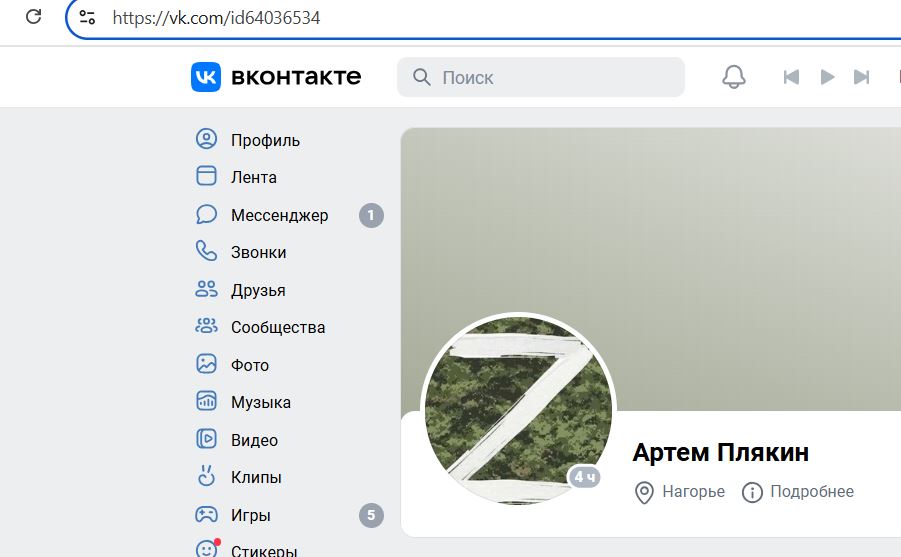Click the location pin icon
The image size is (901, 557).
tap(644, 493)
